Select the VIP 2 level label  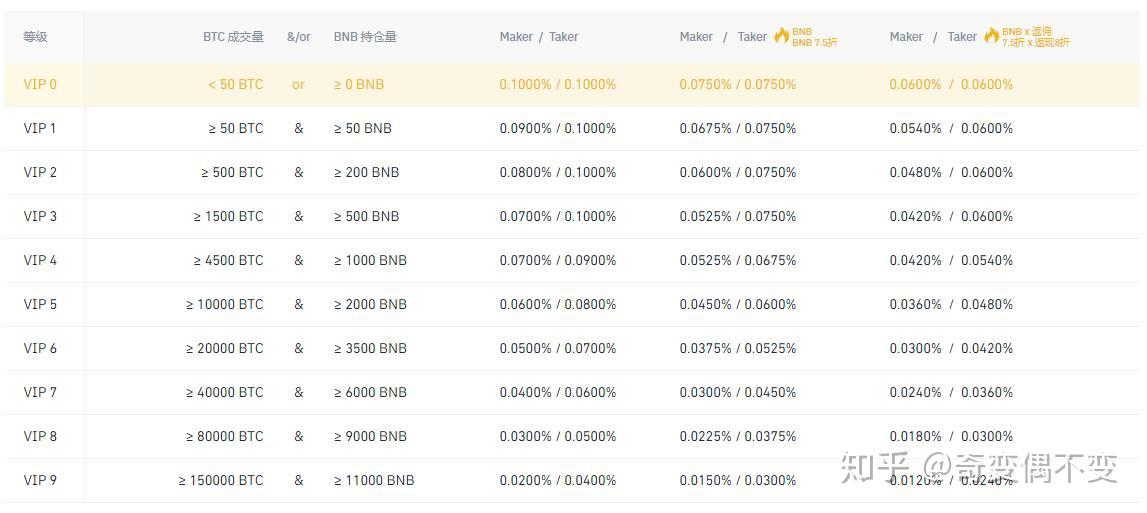point(40,172)
